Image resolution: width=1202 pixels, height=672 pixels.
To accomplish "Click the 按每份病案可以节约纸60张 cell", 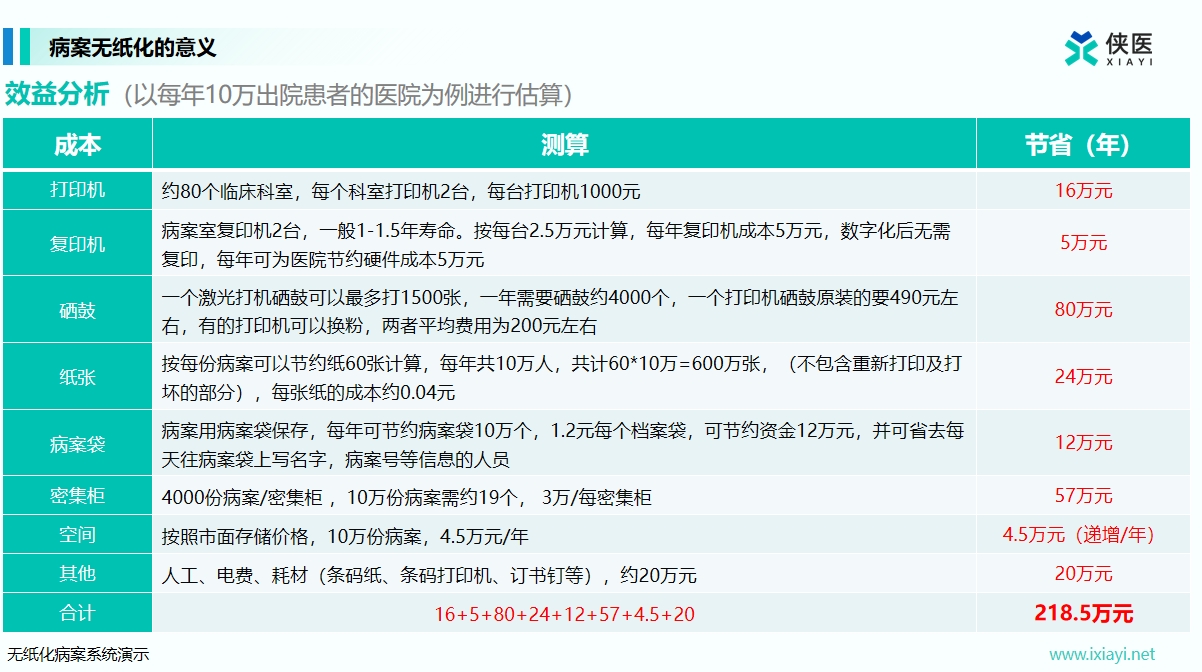I will 564,377.
